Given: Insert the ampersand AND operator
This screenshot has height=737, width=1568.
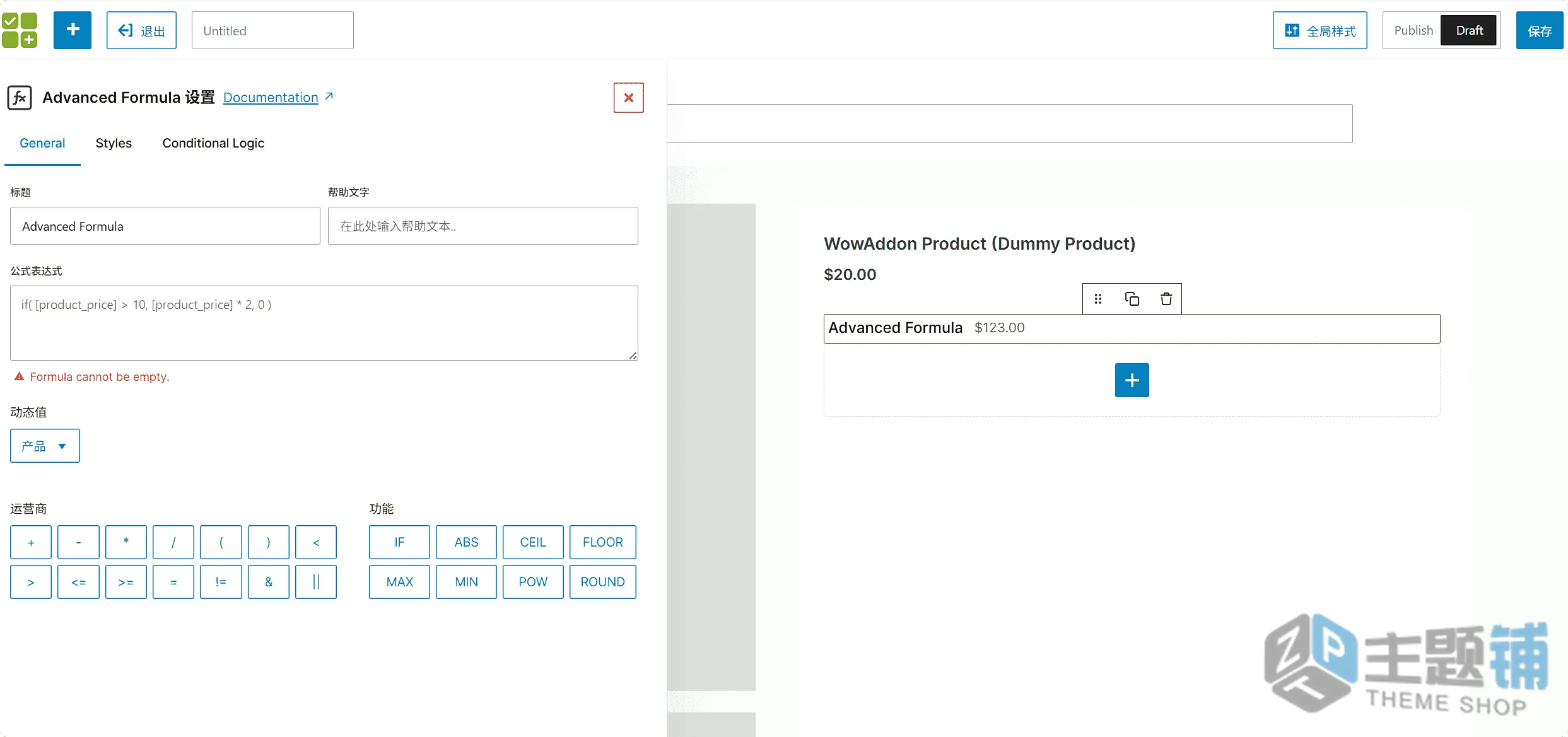Looking at the screenshot, I should [x=269, y=582].
